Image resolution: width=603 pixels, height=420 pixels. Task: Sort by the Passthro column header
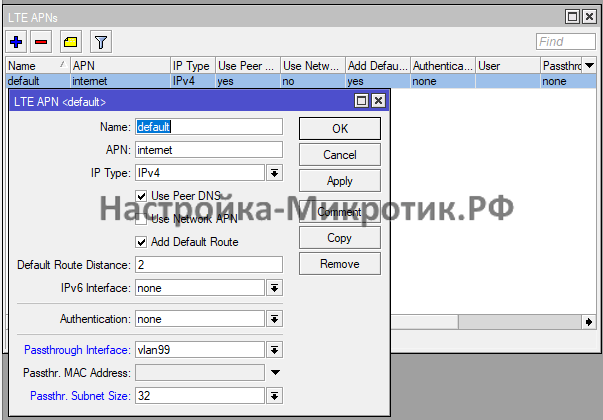562,65
